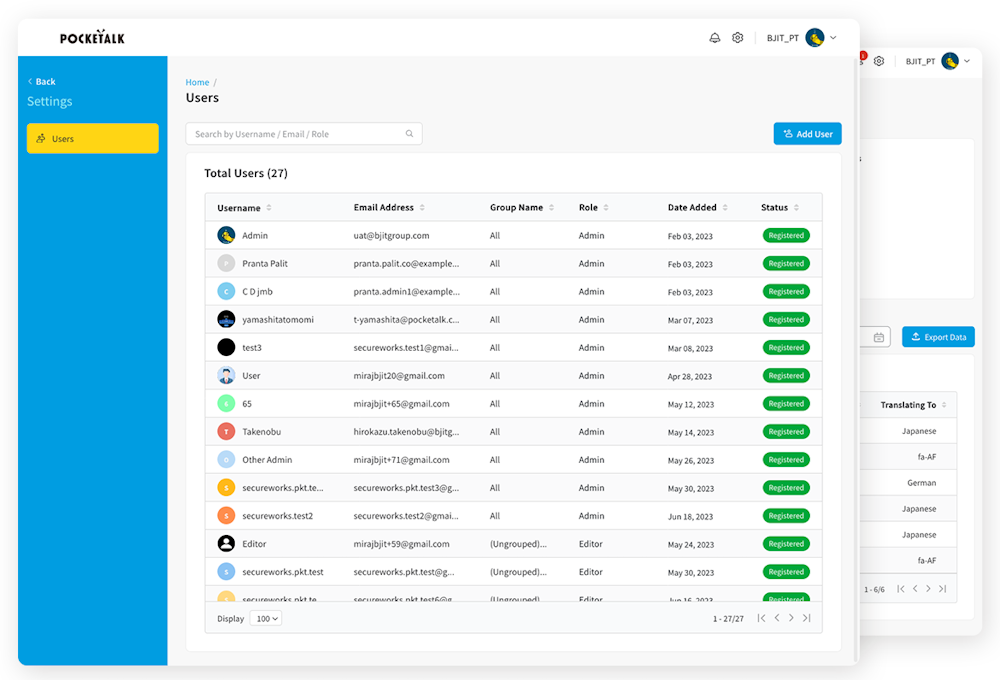Select the Users sidebar item
Screen dimensions: 1000x680
pos(92,138)
